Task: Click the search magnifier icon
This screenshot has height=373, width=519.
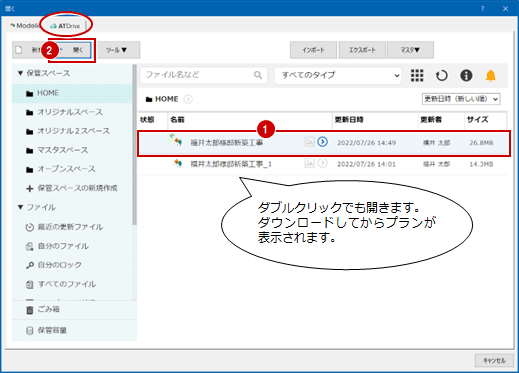Action: click(258, 75)
